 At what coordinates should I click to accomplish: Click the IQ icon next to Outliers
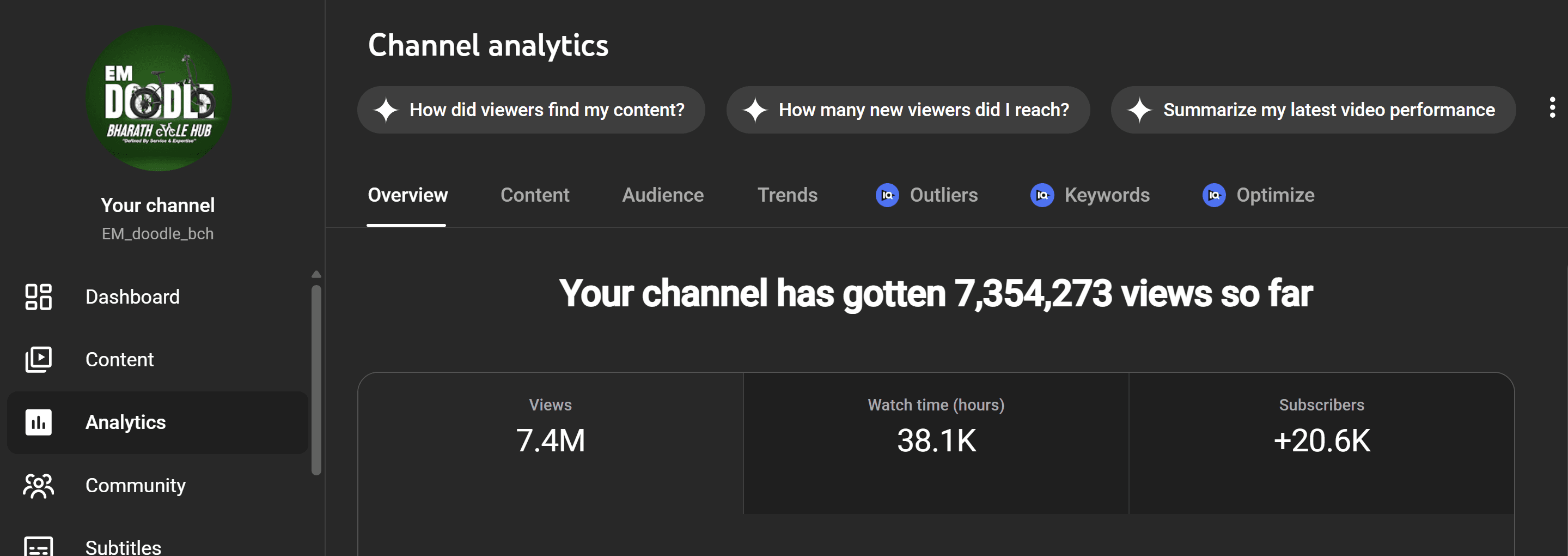click(x=887, y=196)
